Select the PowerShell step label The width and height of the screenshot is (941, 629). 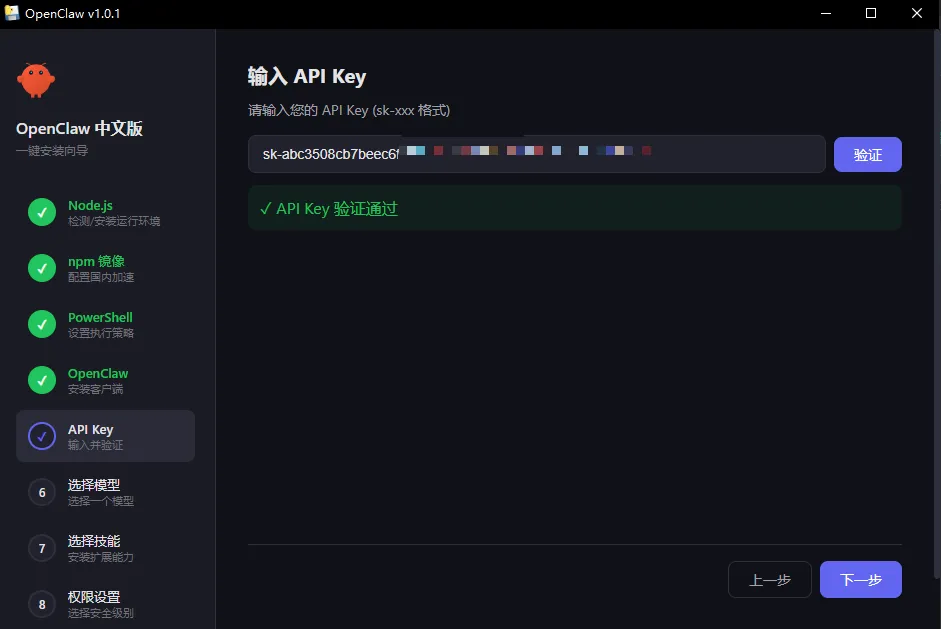click(100, 317)
